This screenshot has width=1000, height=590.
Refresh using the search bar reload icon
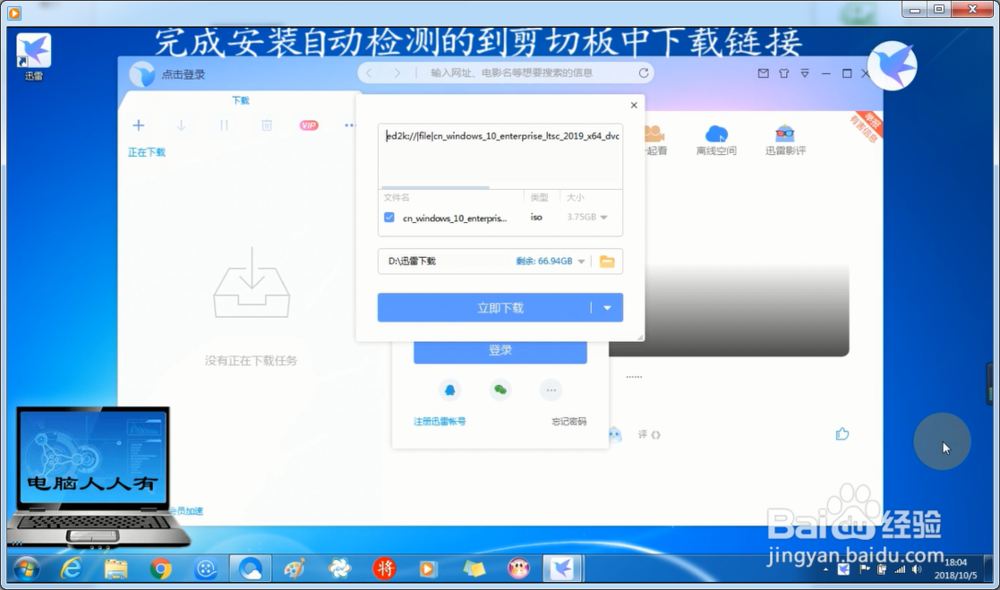click(643, 73)
